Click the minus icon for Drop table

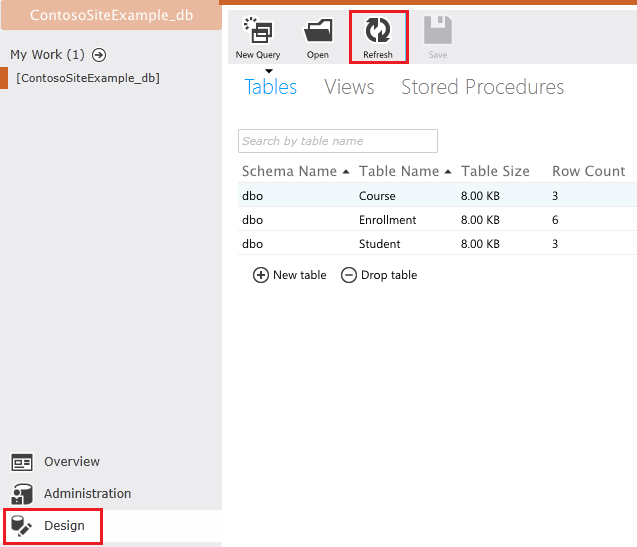pyautogui.click(x=349, y=275)
